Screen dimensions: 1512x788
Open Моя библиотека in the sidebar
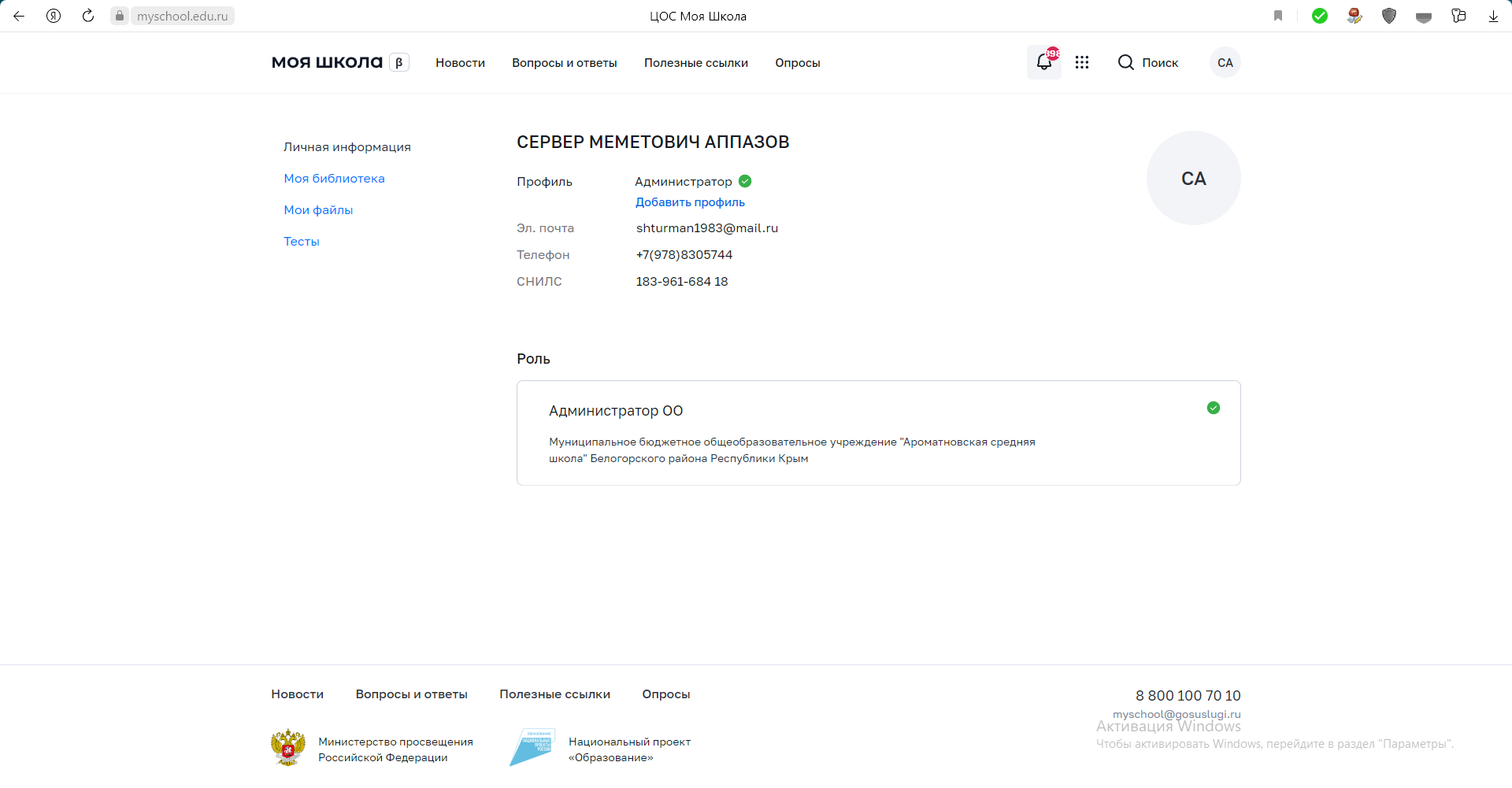(x=334, y=179)
